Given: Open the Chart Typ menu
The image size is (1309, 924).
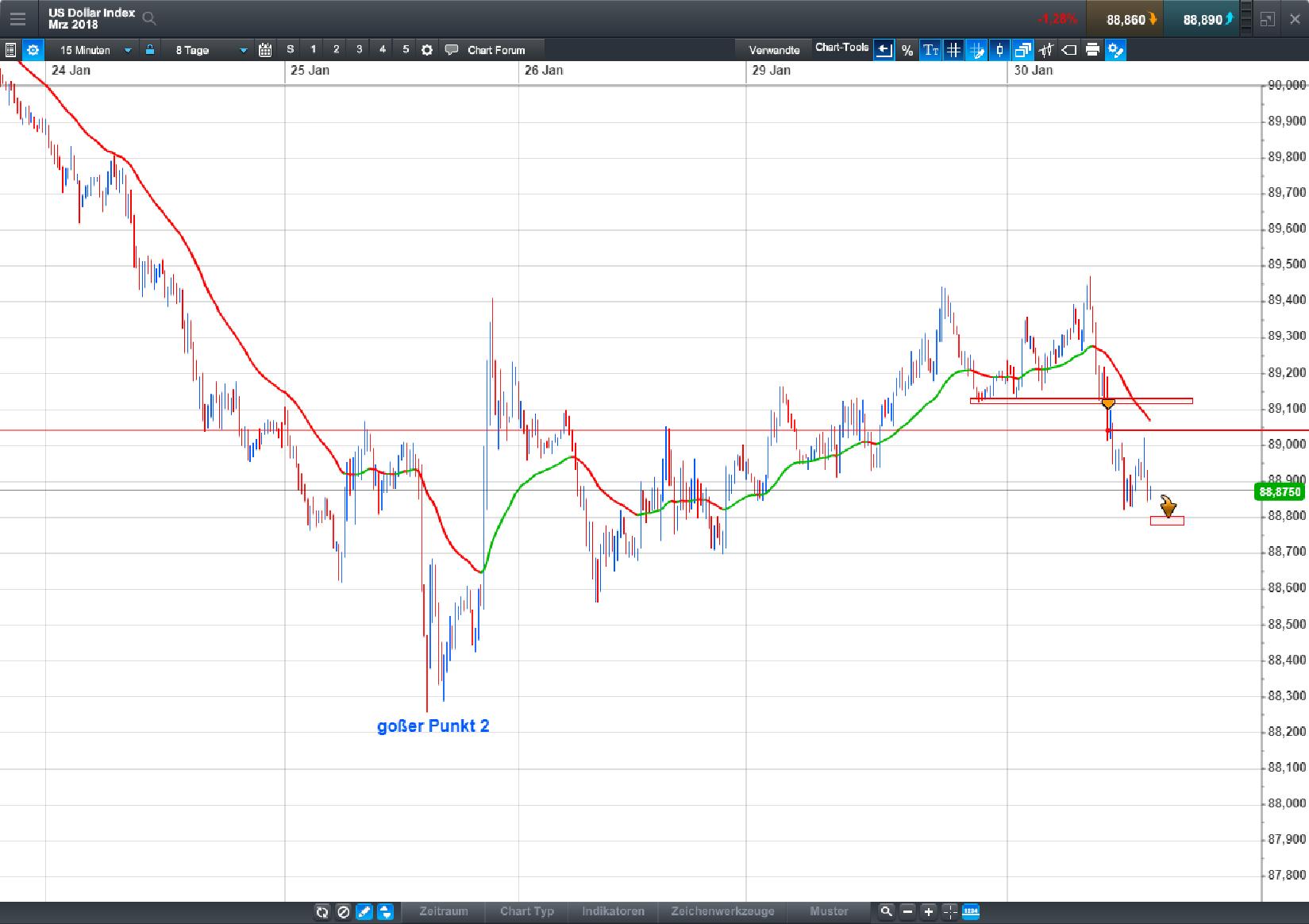Looking at the screenshot, I should (527, 911).
